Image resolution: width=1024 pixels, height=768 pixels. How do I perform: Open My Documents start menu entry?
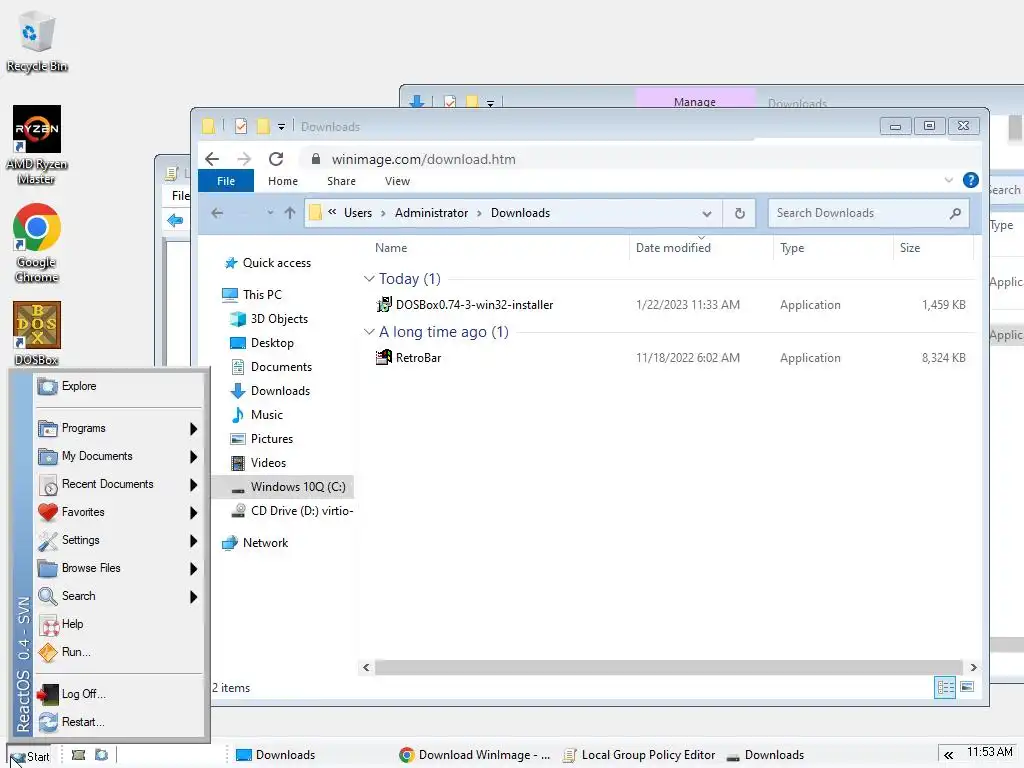pyautogui.click(x=118, y=456)
